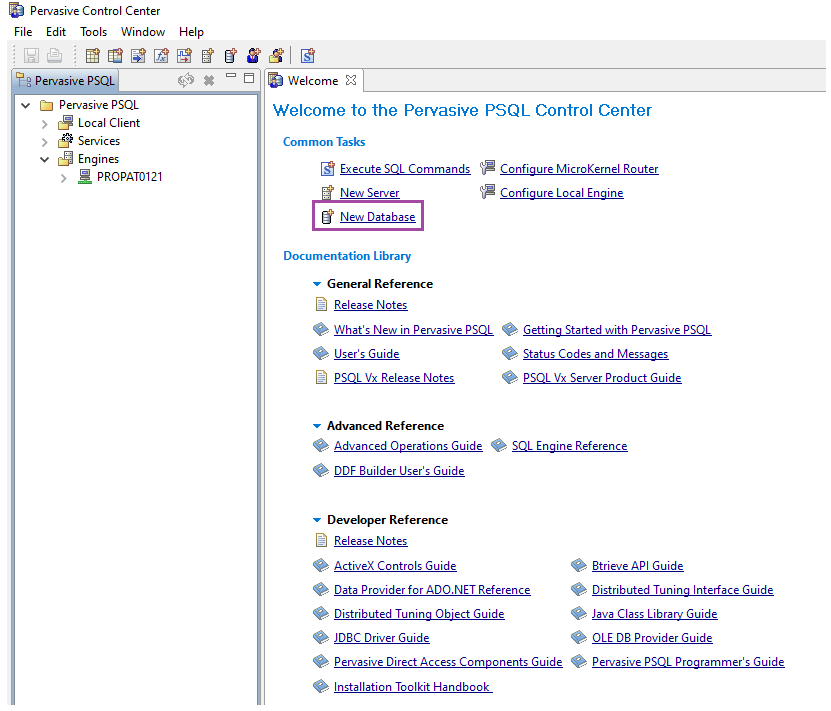Open Configure MicroKernel Router link
Image resolution: width=831 pixels, height=711 pixels.
579,169
